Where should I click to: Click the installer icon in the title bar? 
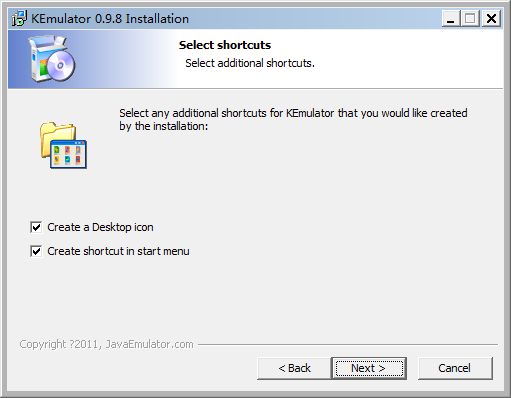point(19,18)
